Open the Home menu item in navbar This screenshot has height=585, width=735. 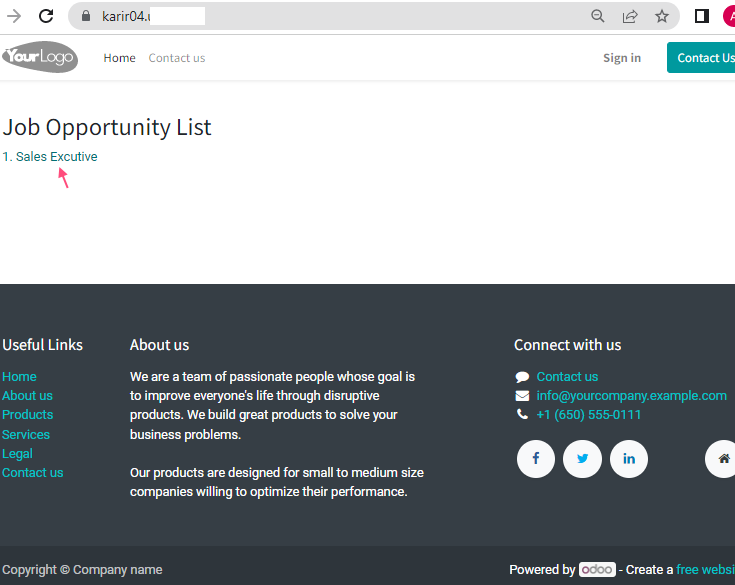point(120,58)
